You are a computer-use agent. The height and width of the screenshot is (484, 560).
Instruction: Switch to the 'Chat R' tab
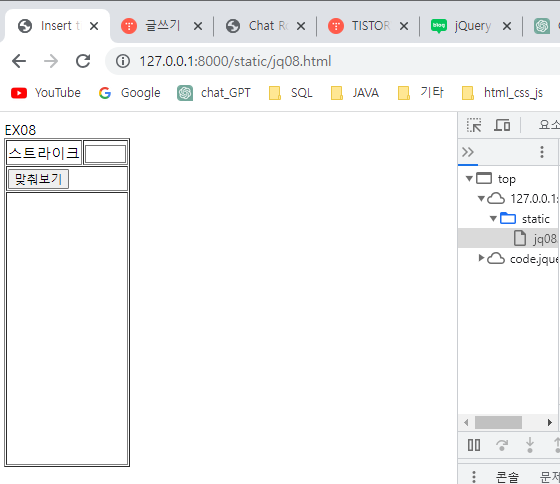tap(265, 26)
